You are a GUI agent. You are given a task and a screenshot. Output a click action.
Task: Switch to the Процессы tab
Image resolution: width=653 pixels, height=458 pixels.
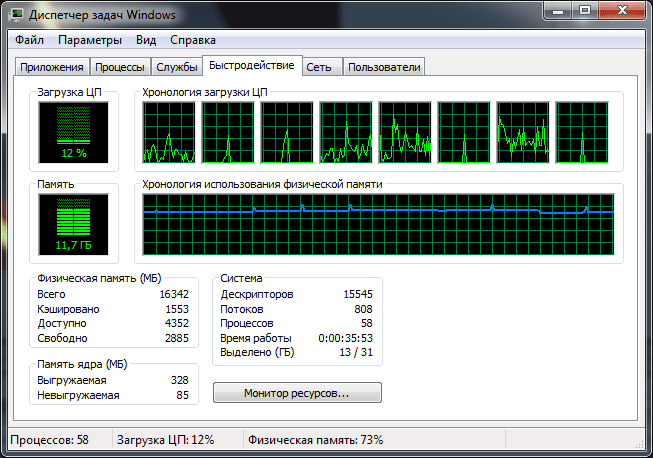(120, 67)
